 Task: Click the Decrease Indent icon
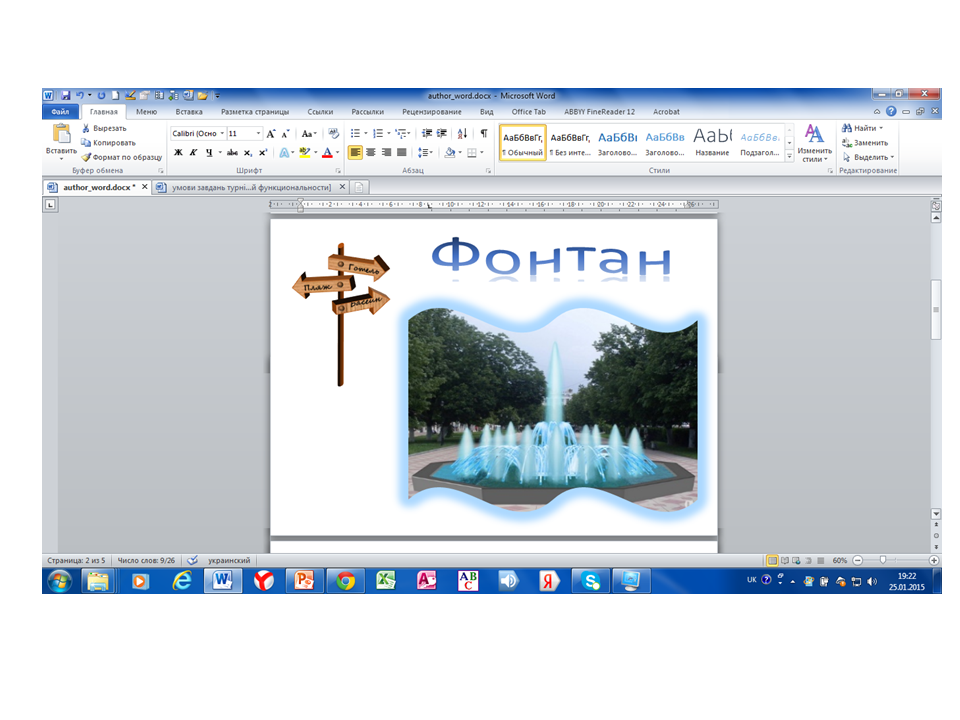[427, 133]
